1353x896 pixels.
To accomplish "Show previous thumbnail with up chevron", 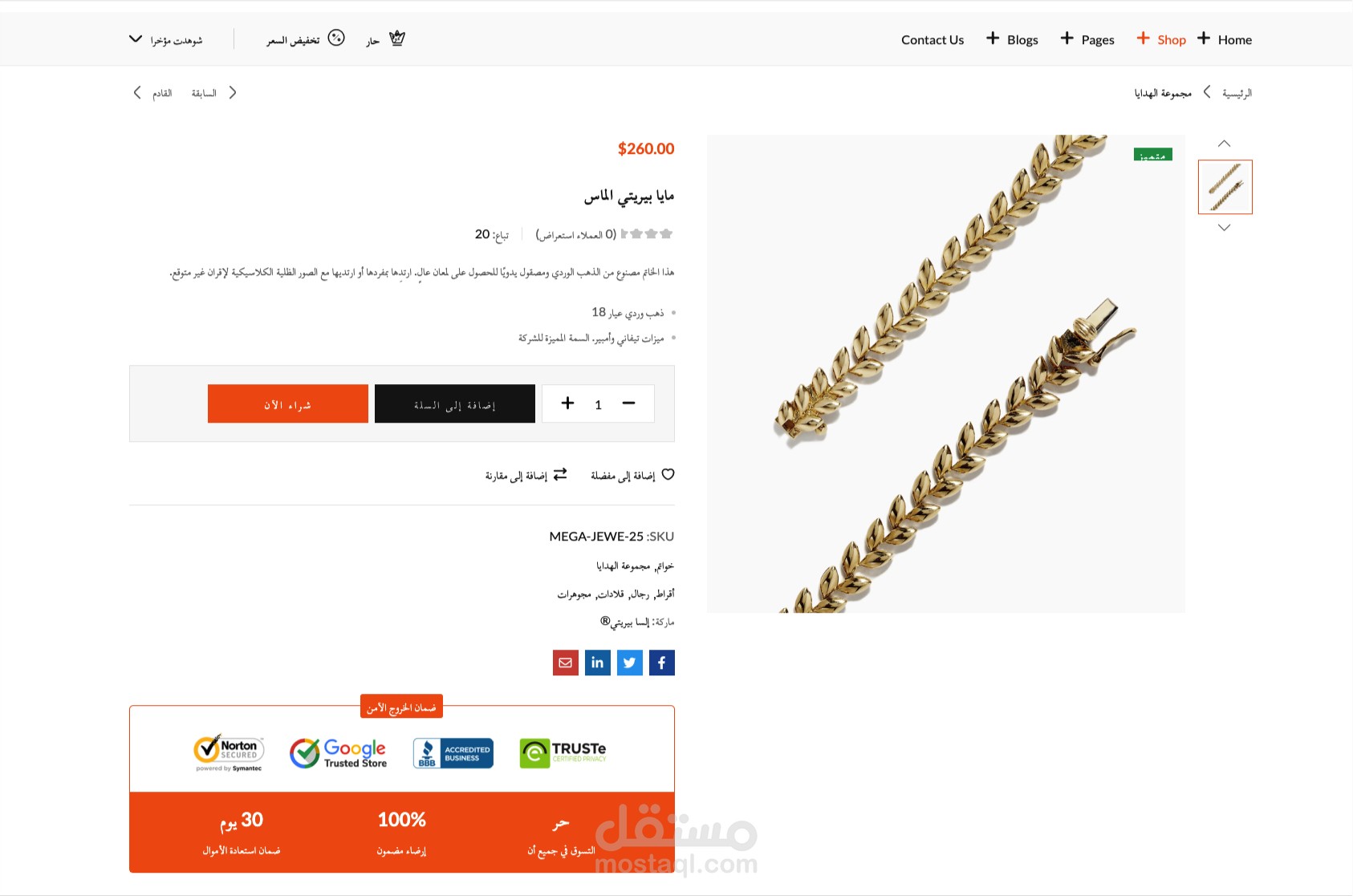I will pyautogui.click(x=1224, y=144).
